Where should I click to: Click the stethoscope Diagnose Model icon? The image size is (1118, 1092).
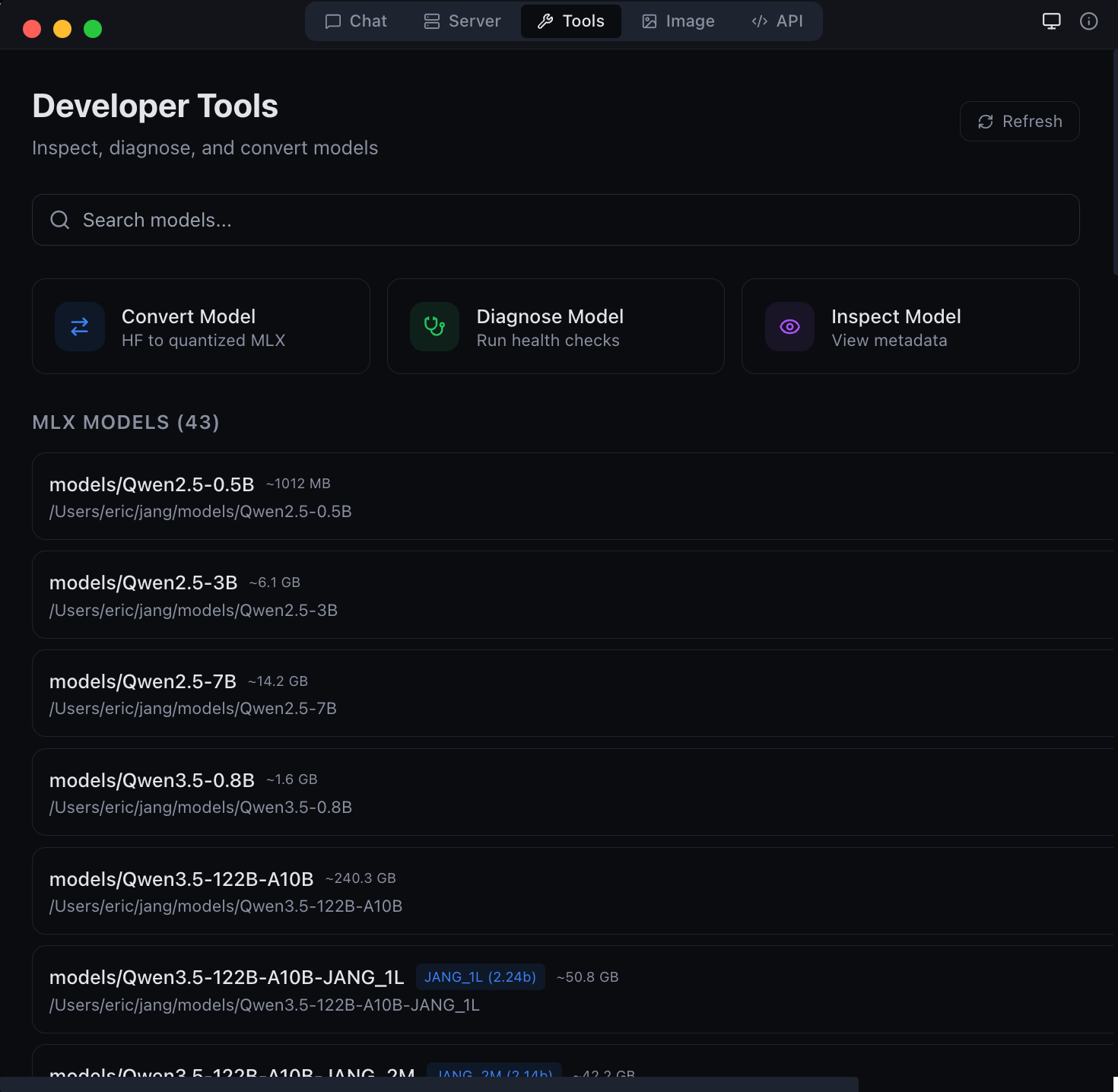click(434, 326)
